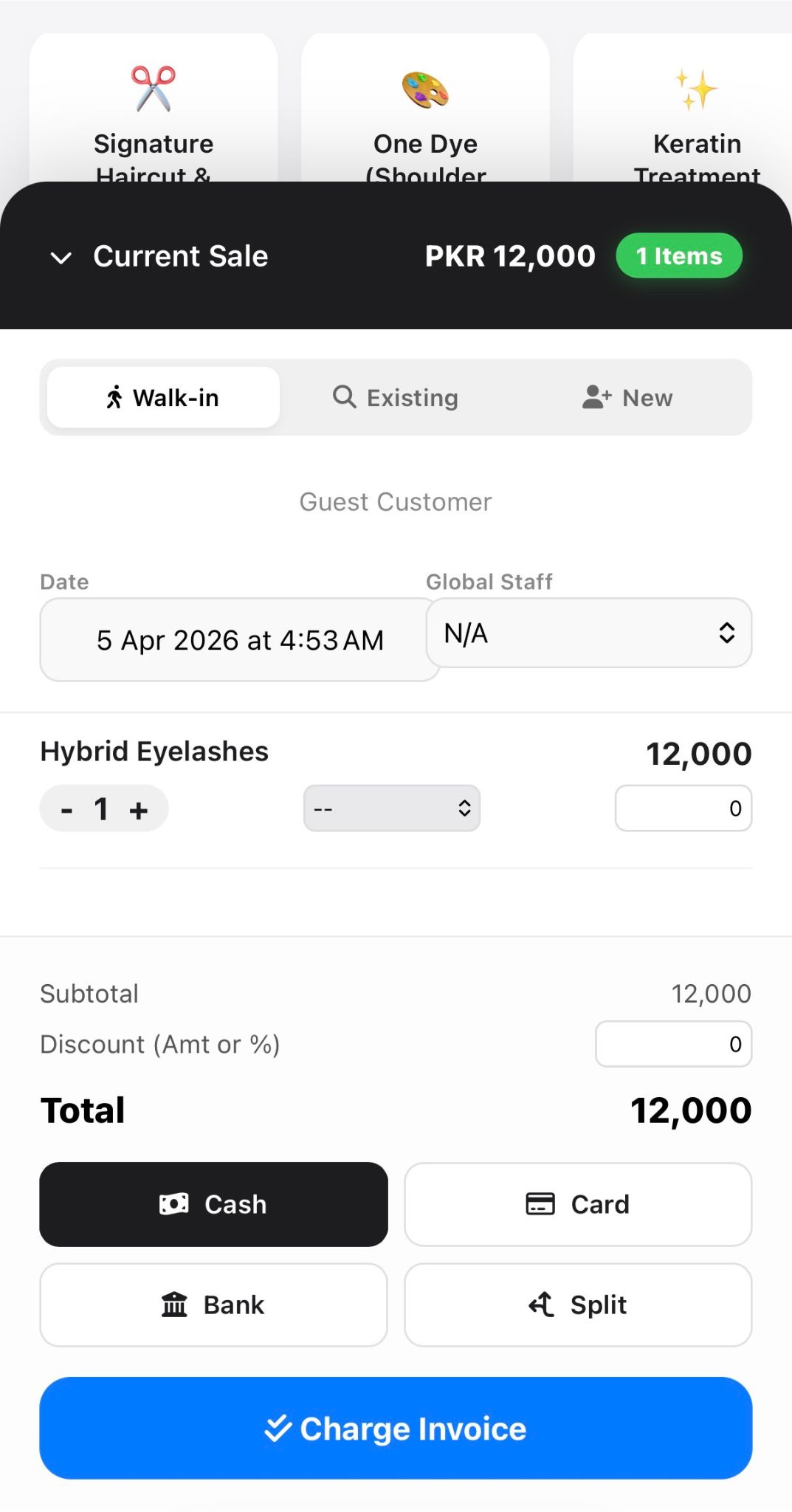Viewport: 792px width, 1512px height.
Task: Tap the sparkles icon for Keratin Treatment
Action: tap(697, 89)
